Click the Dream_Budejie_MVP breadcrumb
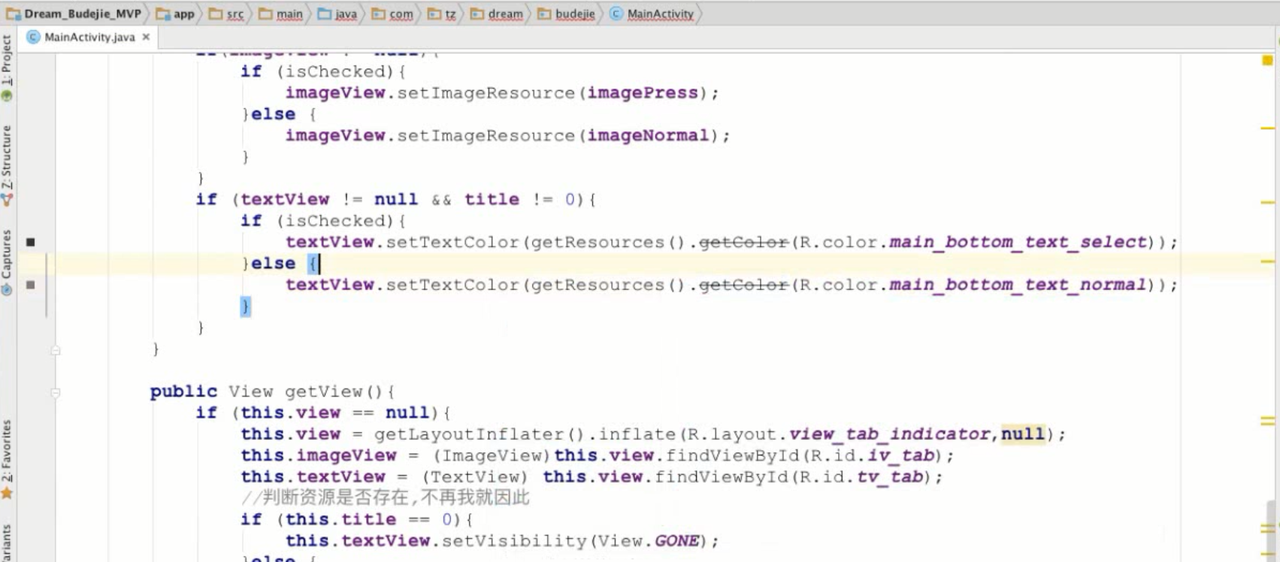The width and height of the screenshot is (1280, 562). (x=75, y=14)
